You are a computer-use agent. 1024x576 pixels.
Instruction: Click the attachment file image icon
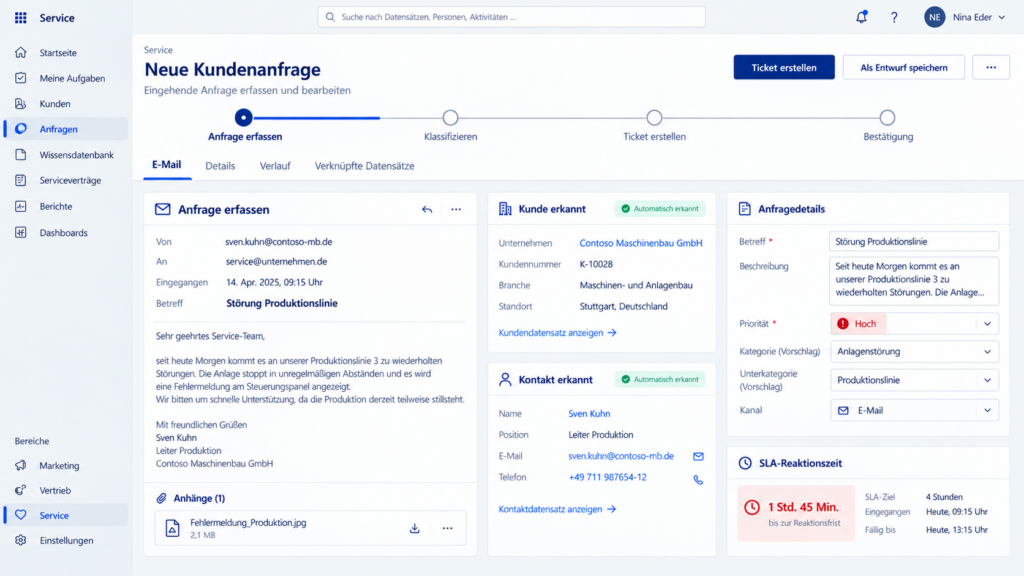click(x=172, y=528)
